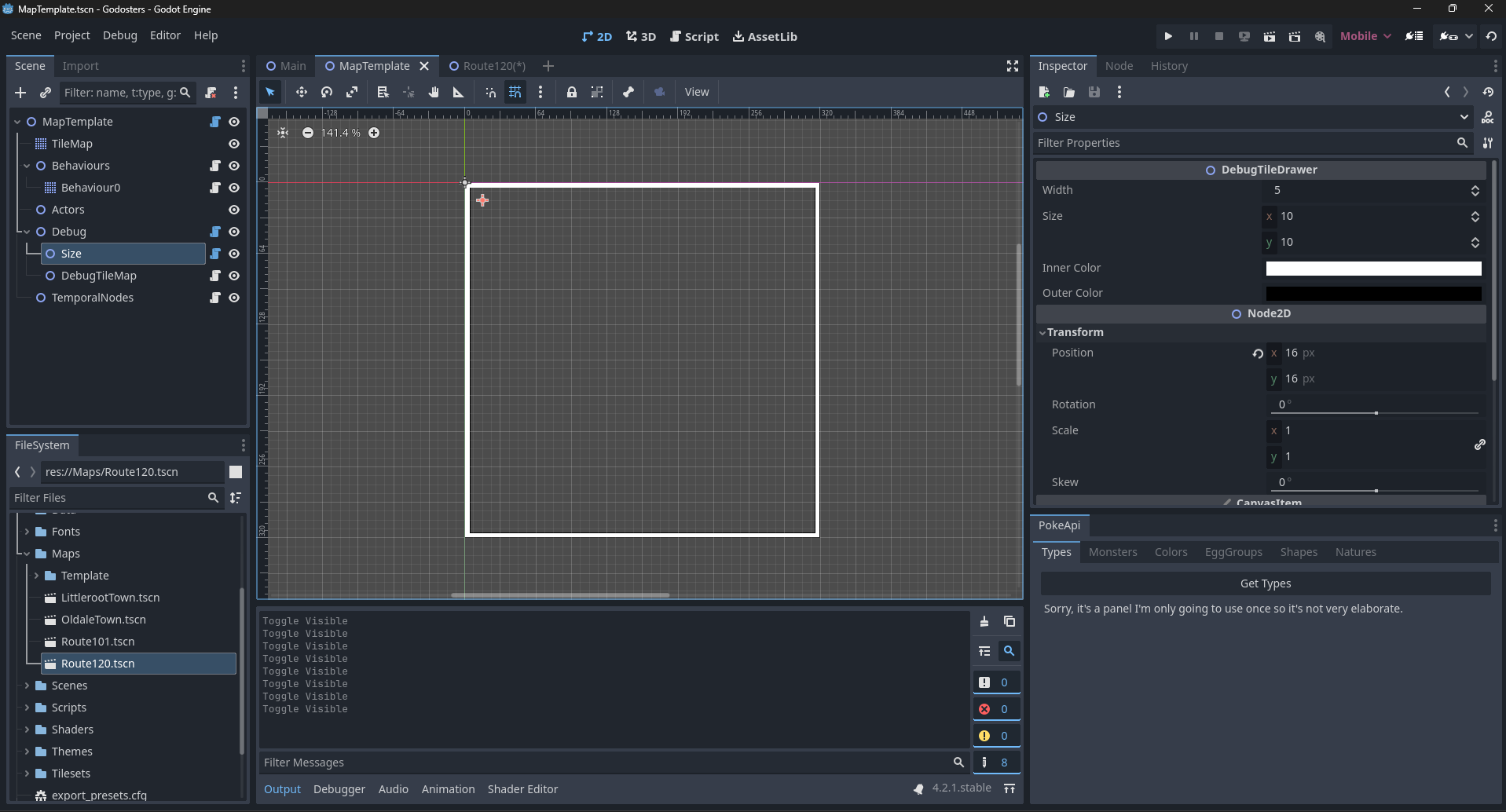The height and width of the screenshot is (812, 1506).
Task: Clear the output log
Action: [984, 621]
